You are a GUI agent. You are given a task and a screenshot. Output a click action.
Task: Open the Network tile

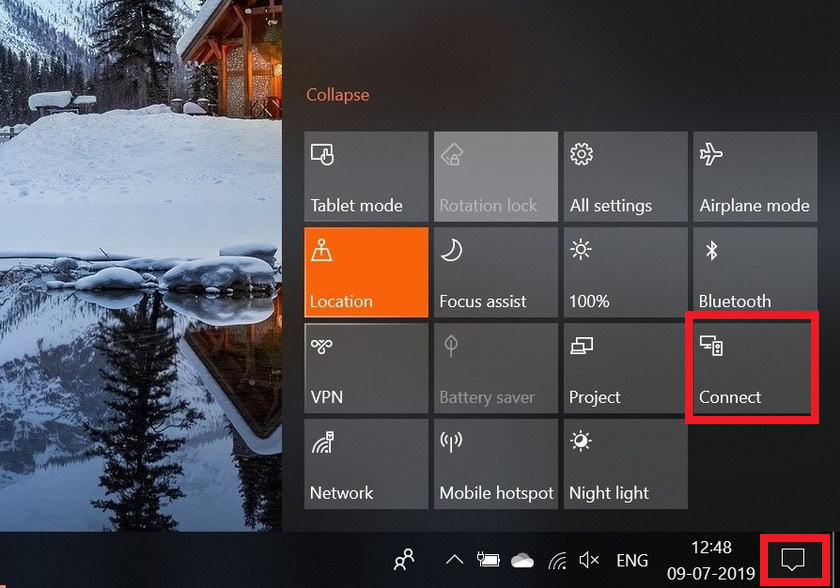(x=366, y=464)
